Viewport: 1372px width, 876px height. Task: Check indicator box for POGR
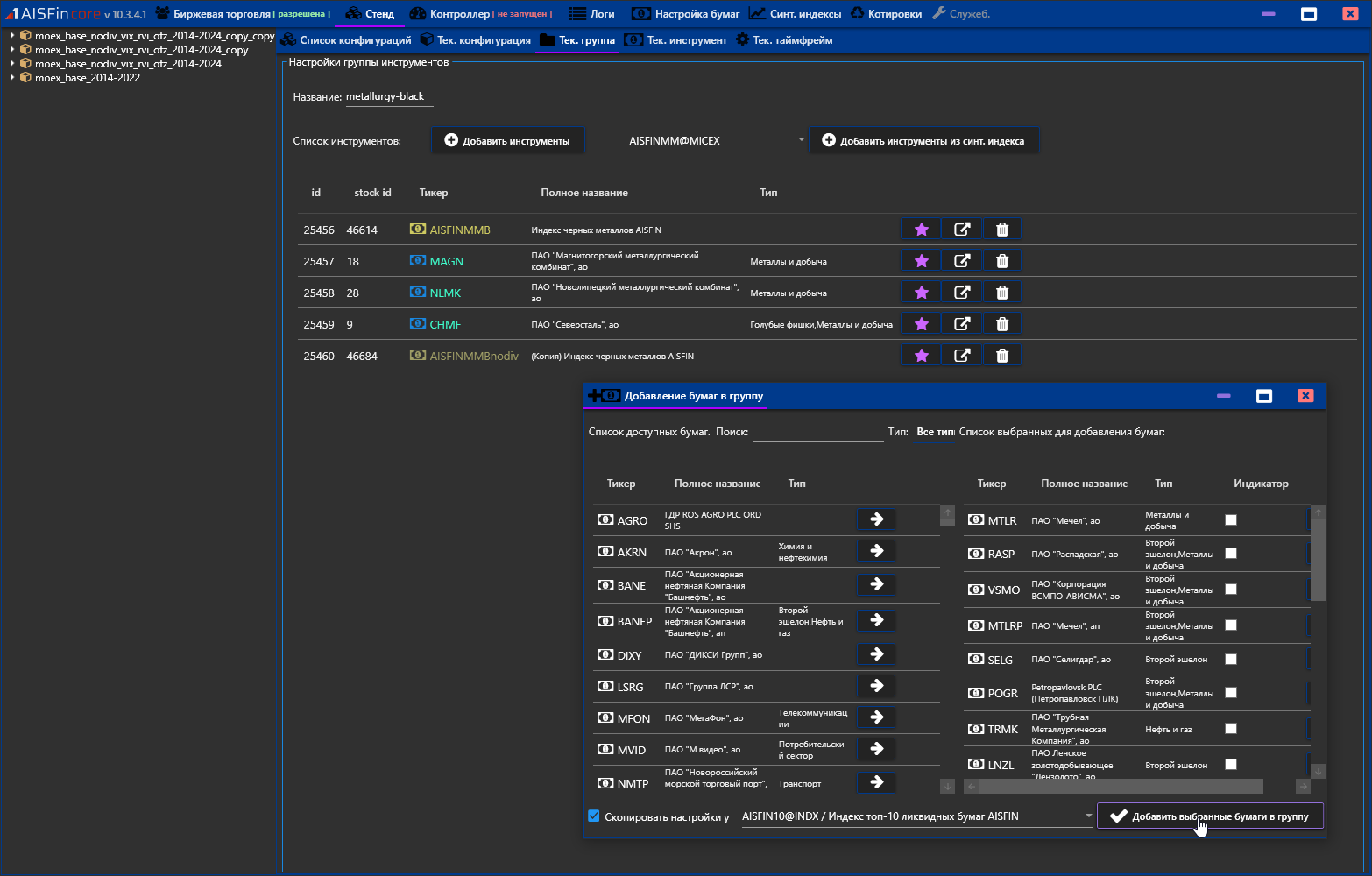(1231, 693)
